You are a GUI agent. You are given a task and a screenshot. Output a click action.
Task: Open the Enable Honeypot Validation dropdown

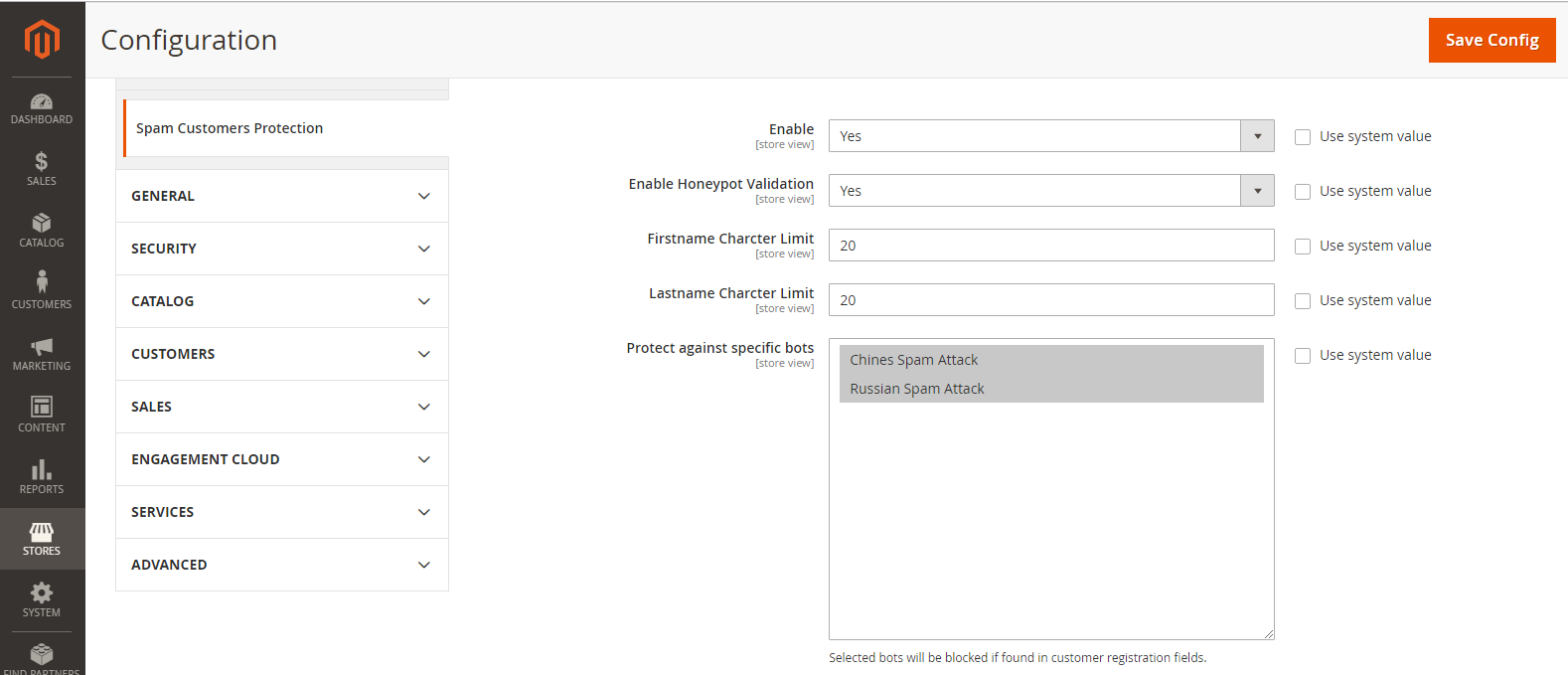pyautogui.click(x=1051, y=191)
